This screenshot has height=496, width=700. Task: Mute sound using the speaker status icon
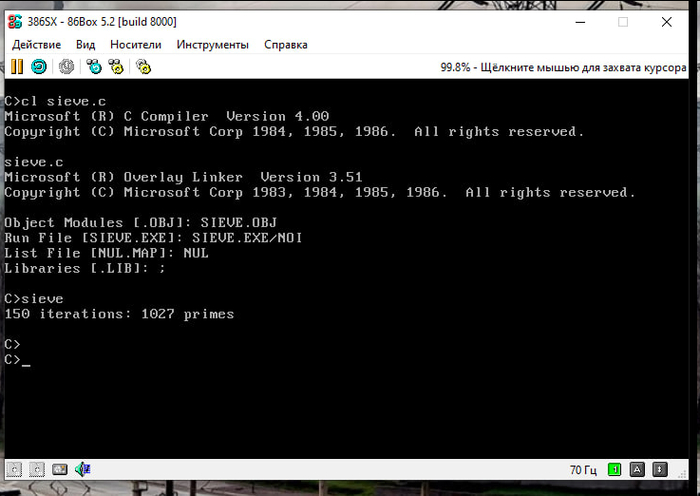[x=84, y=469]
